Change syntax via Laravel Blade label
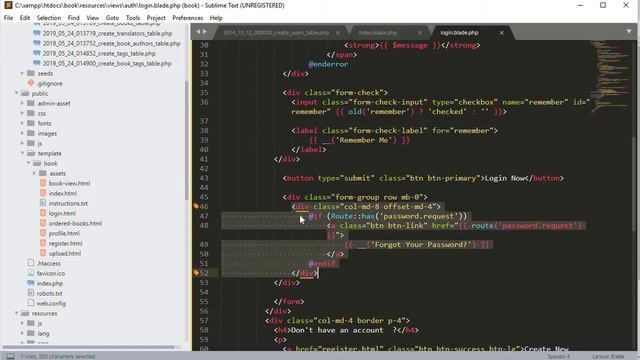The image size is (640, 360). (x=608, y=356)
